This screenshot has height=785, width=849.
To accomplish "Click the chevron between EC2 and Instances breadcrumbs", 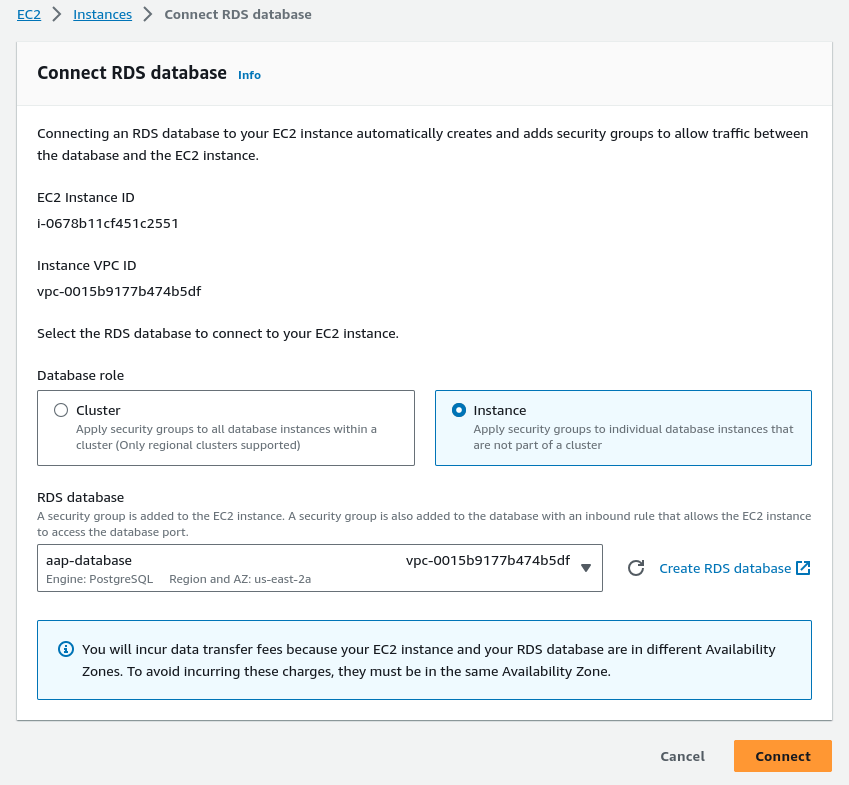I will point(57,15).
